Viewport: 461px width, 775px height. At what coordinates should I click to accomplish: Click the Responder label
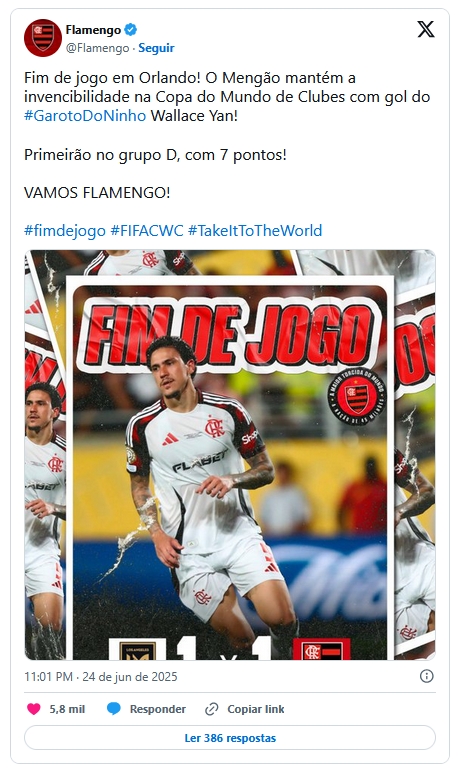coord(158,709)
